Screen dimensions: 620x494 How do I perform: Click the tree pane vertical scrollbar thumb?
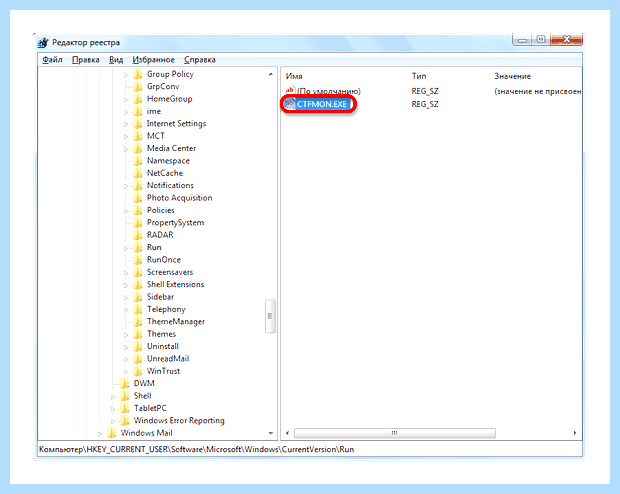[270, 316]
